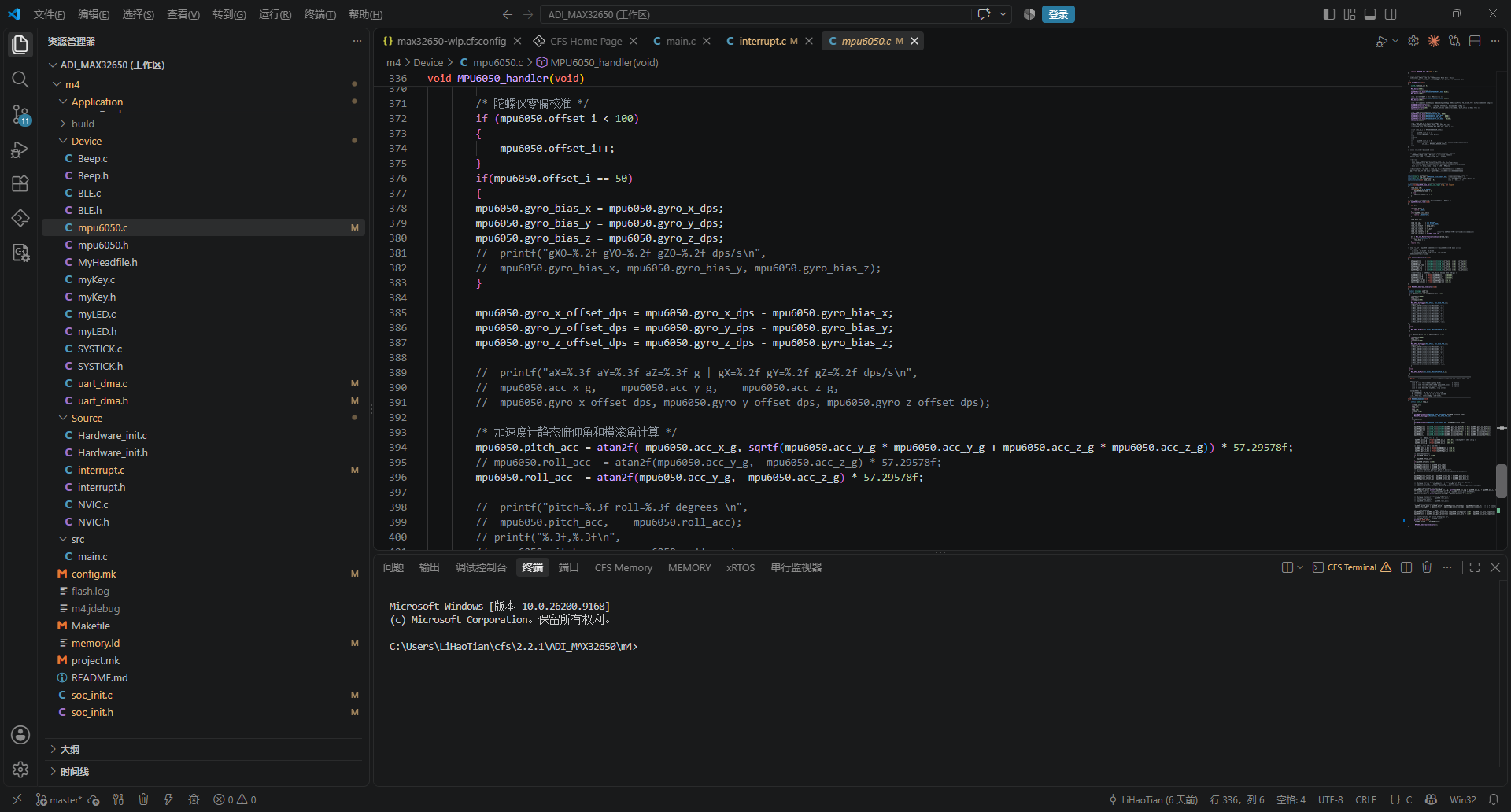The width and height of the screenshot is (1511, 812).
Task: Open the Search view in activity bar
Action: click(20, 79)
